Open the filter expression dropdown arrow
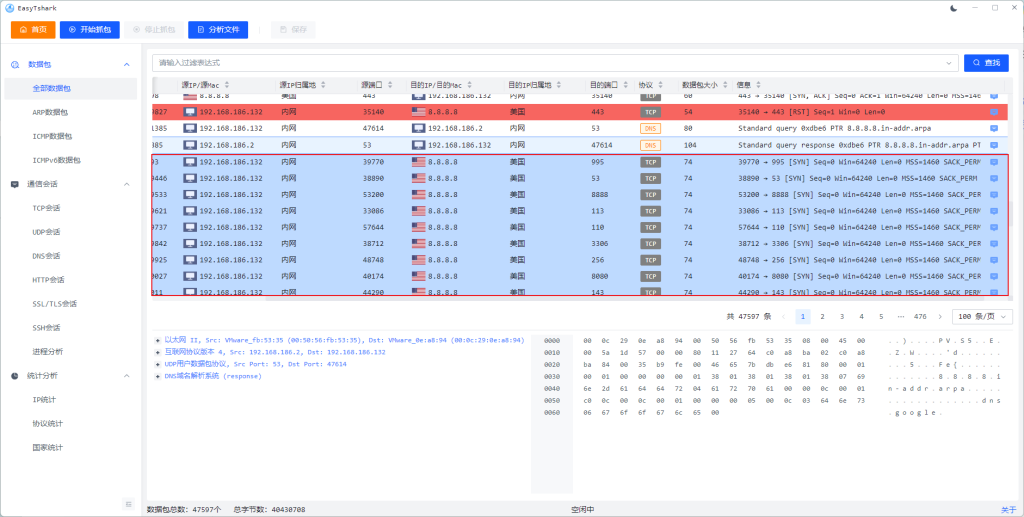Screen dimensions: 1024x517 tap(949, 63)
